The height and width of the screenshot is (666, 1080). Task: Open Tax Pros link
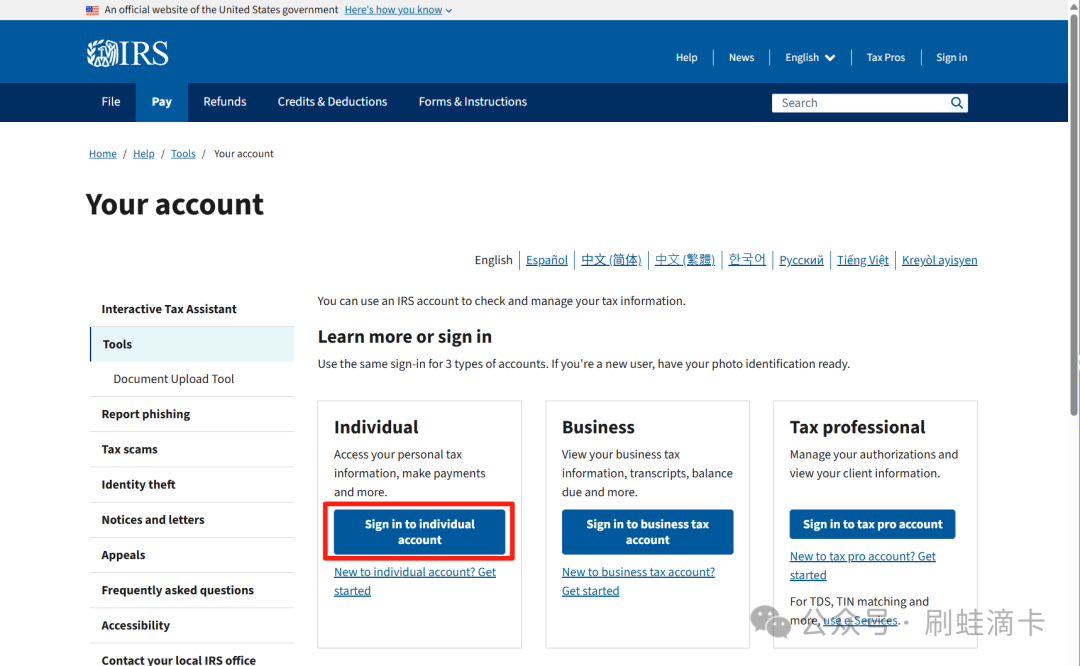[886, 57]
